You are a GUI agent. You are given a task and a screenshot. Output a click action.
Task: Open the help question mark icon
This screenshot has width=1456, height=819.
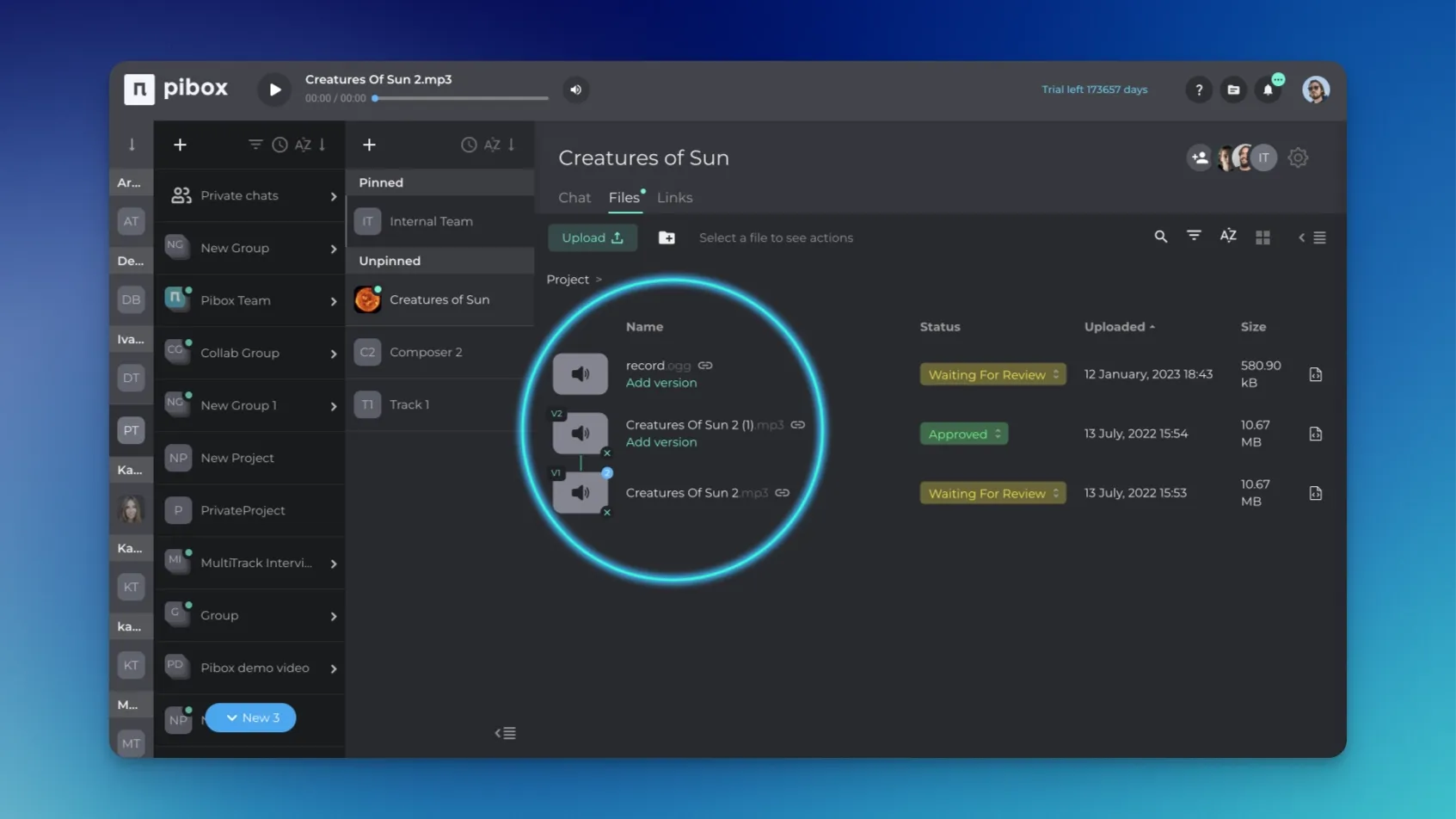point(1198,89)
